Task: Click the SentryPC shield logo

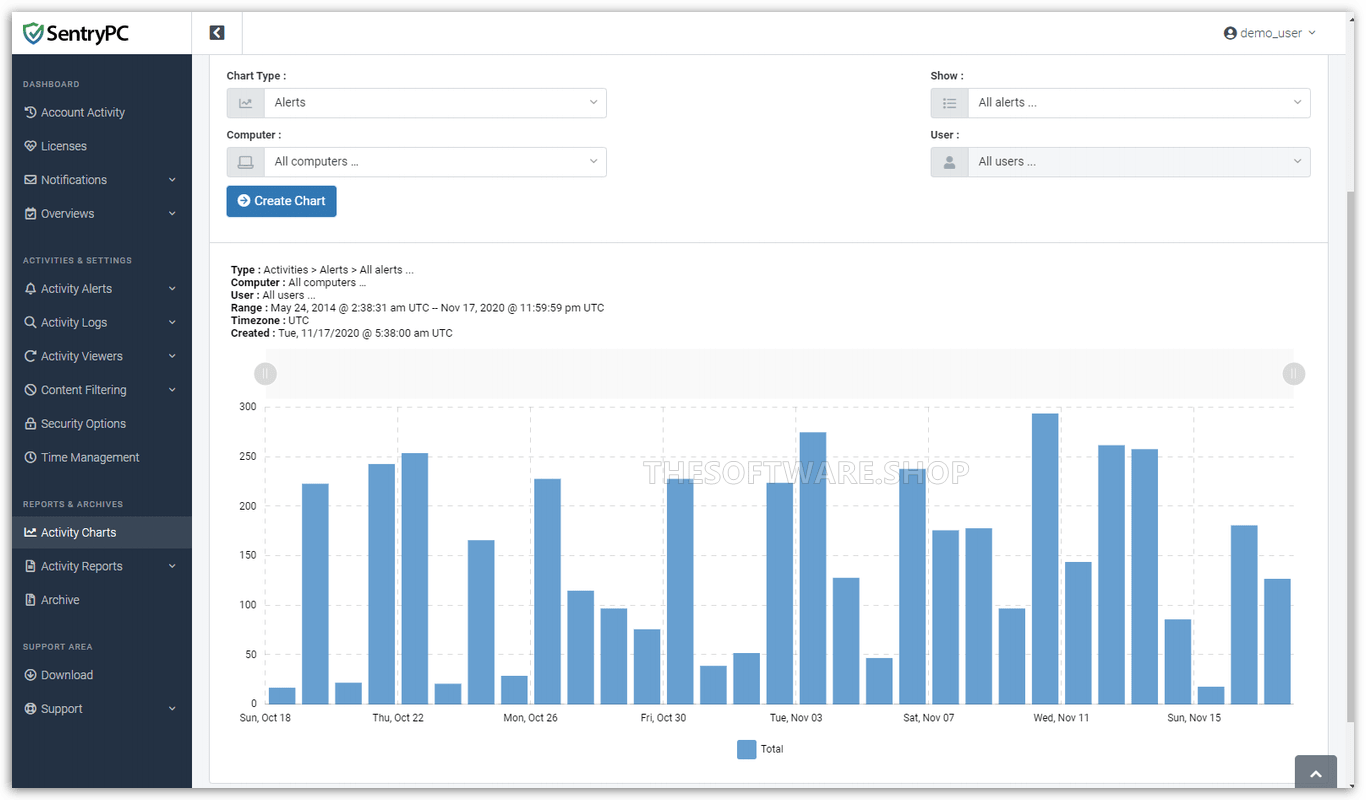Action: pyautogui.click(x=34, y=32)
